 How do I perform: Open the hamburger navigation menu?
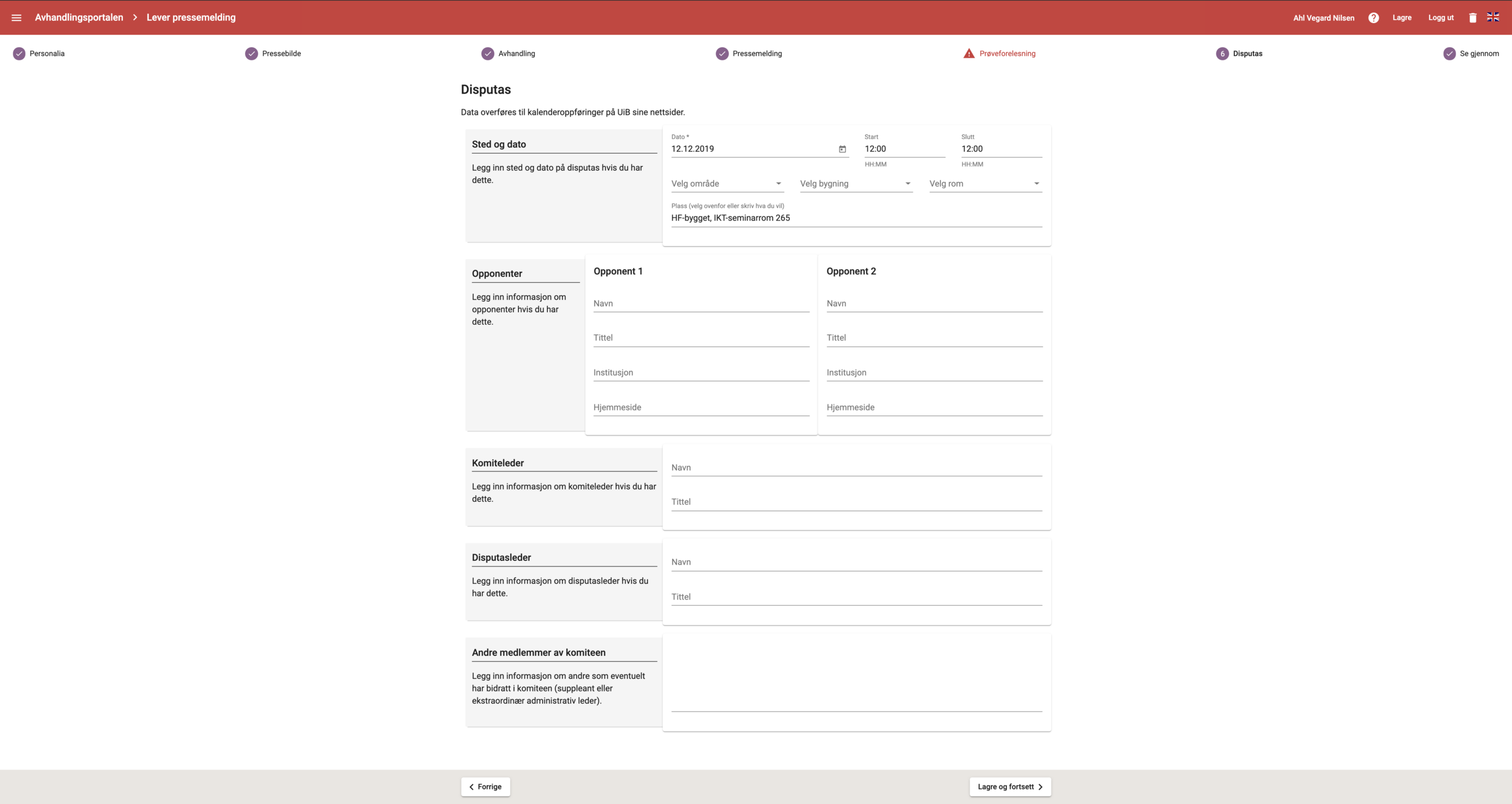point(16,18)
